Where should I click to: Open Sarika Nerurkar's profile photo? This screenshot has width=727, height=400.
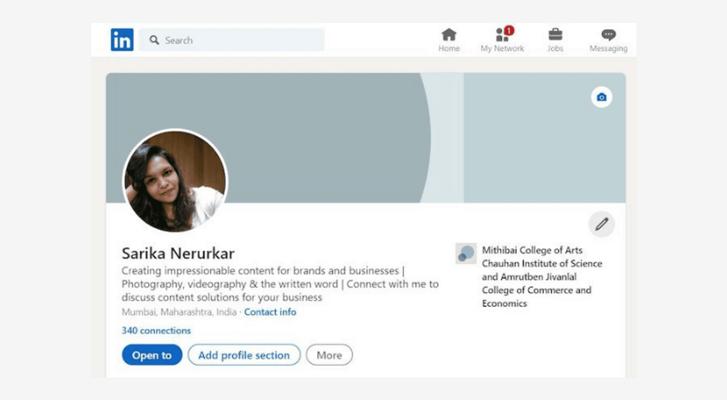click(175, 181)
